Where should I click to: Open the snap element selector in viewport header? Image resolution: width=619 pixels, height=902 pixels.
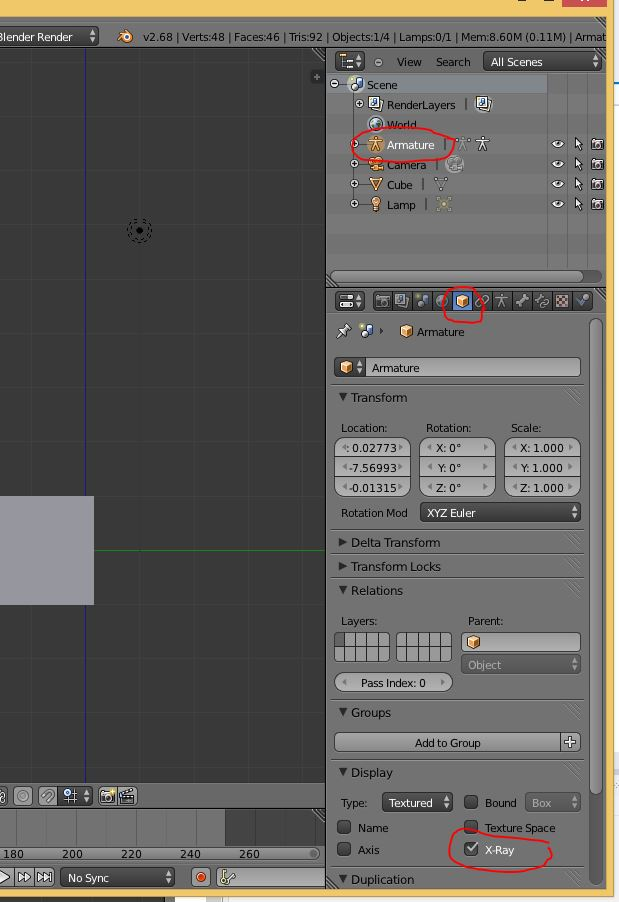[x=77, y=796]
